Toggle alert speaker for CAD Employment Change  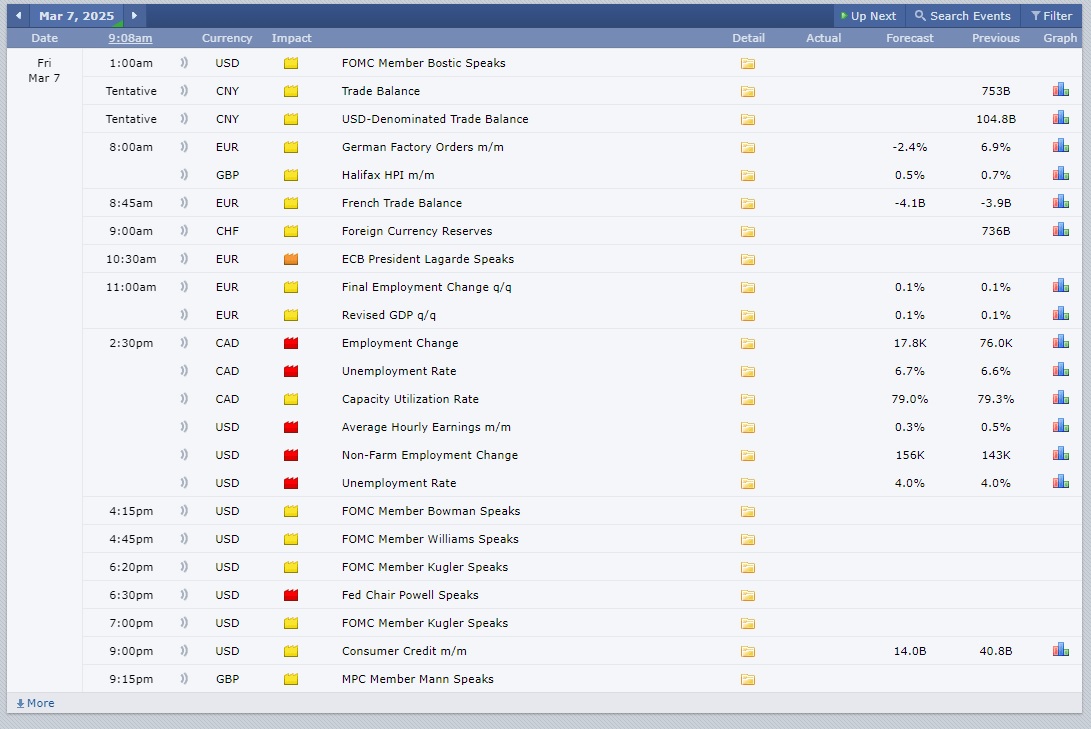click(184, 343)
